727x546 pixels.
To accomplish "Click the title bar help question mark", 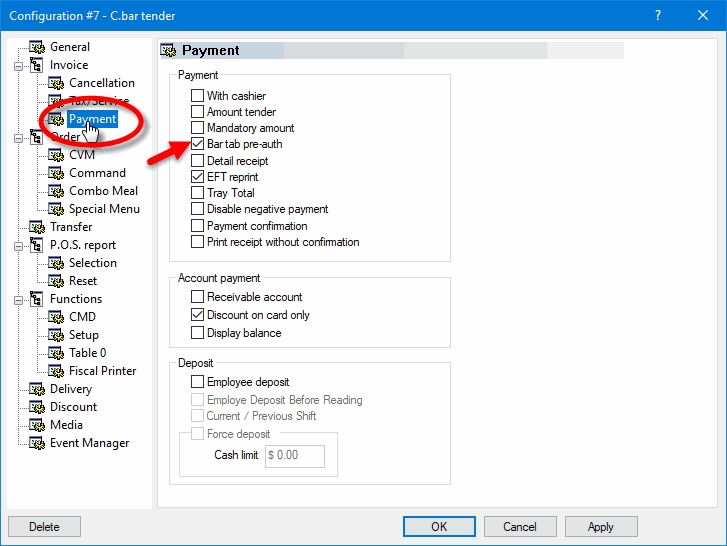I will (x=657, y=15).
